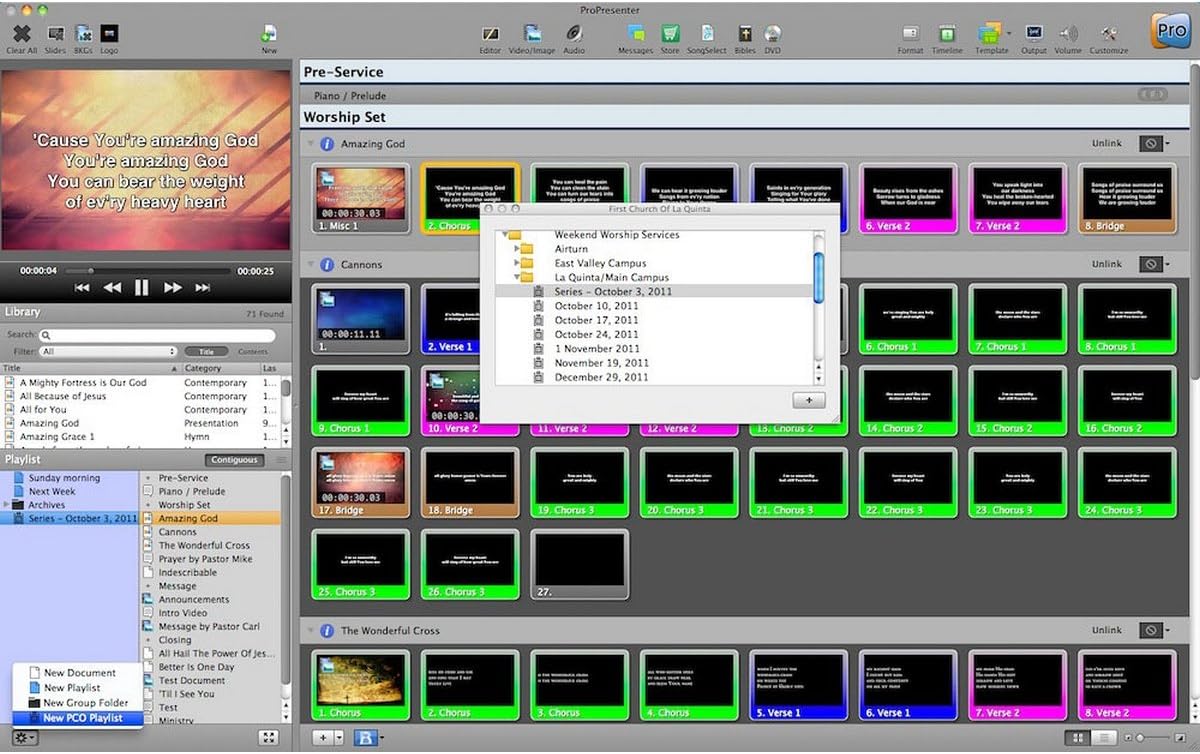1200x754 pixels.
Task: Open the Timeline panel
Action: [x=947, y=33]
